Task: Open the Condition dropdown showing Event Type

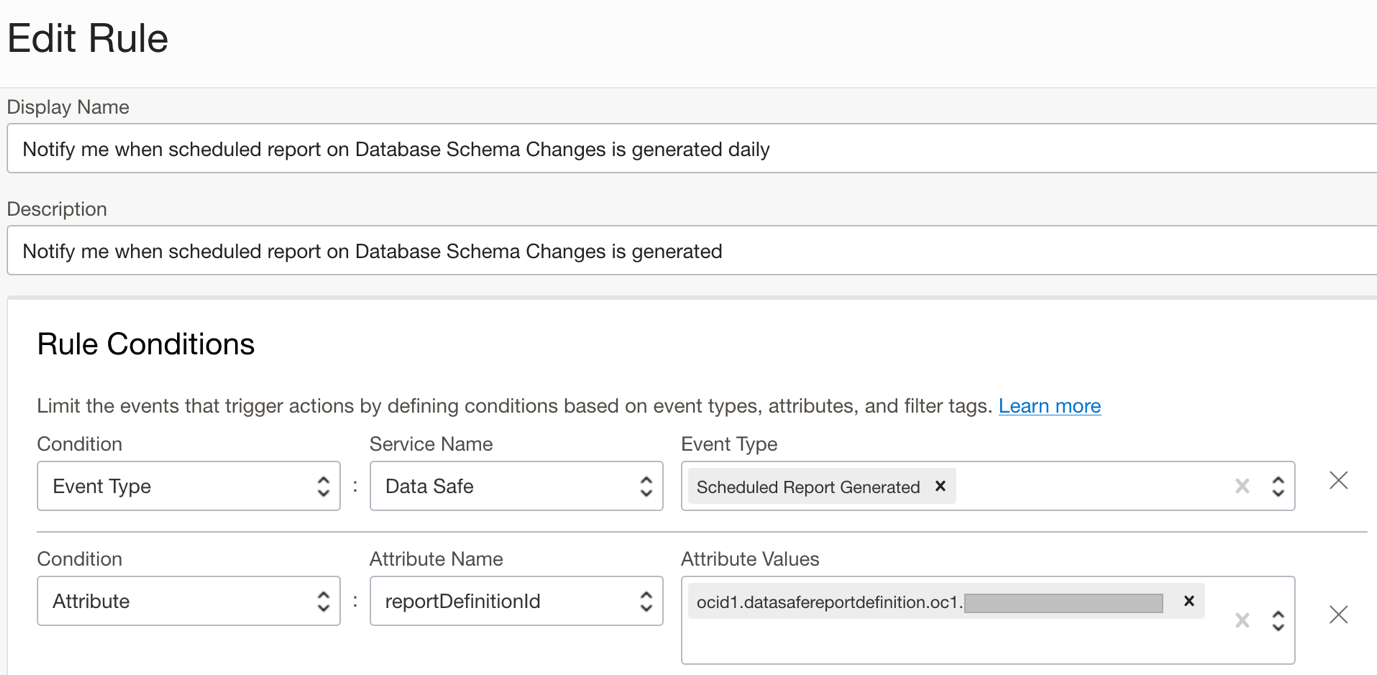Action: click(188, 486)
